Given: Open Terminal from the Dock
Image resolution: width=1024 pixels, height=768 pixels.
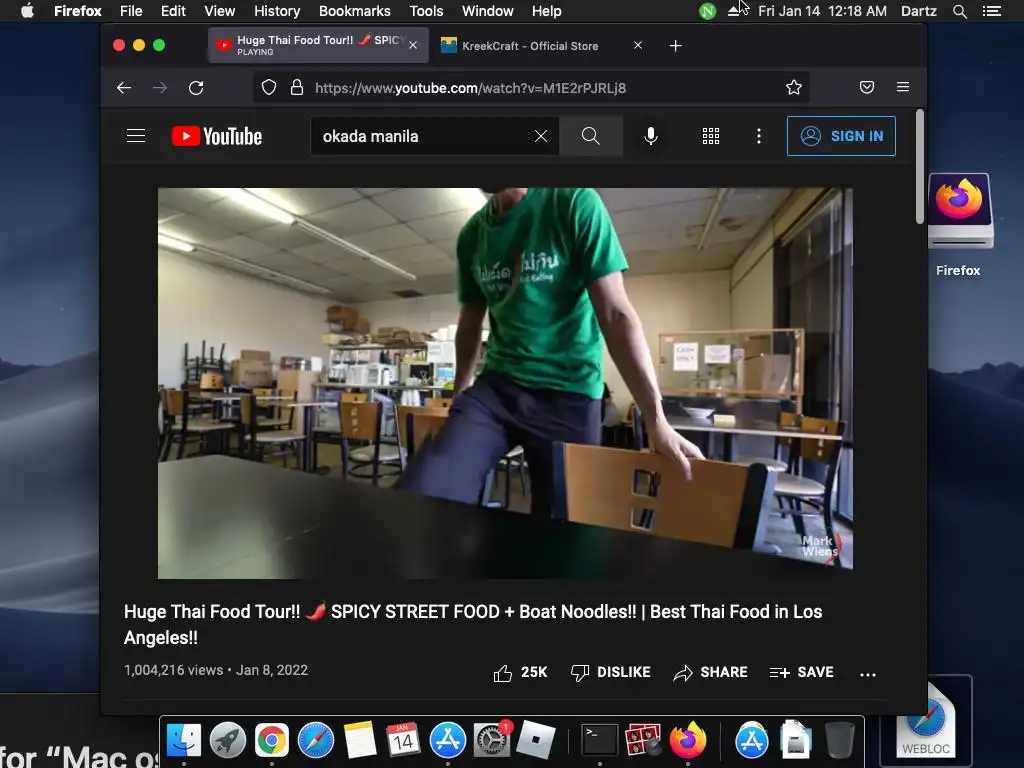Looking at the screenshot, I should (x=599, y=741).
